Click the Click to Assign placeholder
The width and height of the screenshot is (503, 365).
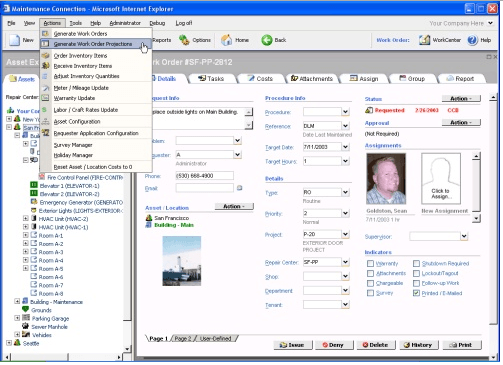[x=441, y=178]
